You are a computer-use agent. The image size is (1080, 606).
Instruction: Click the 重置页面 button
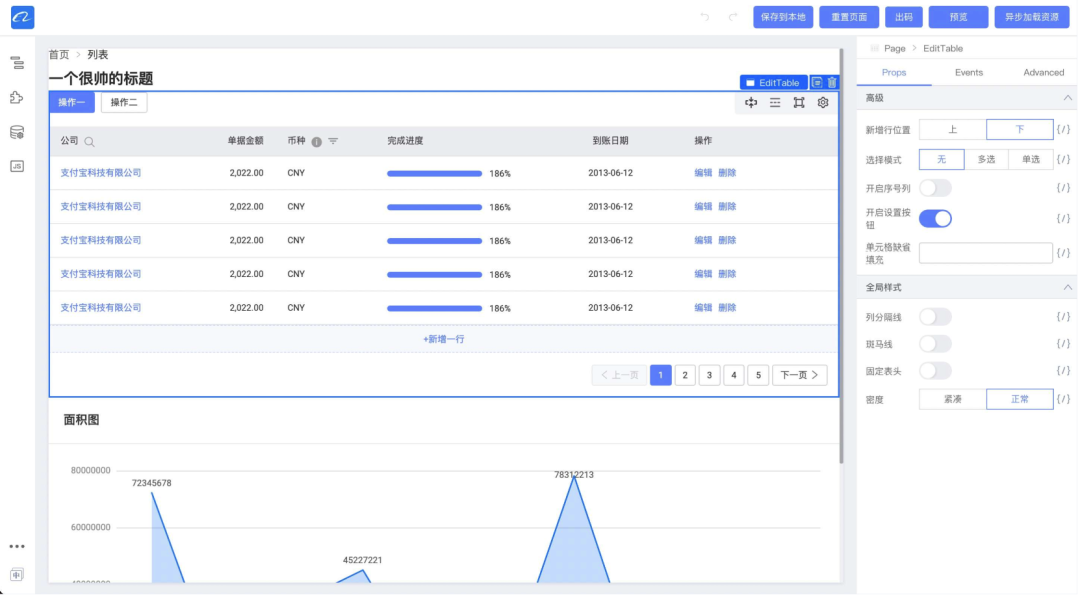click(849, 17)
